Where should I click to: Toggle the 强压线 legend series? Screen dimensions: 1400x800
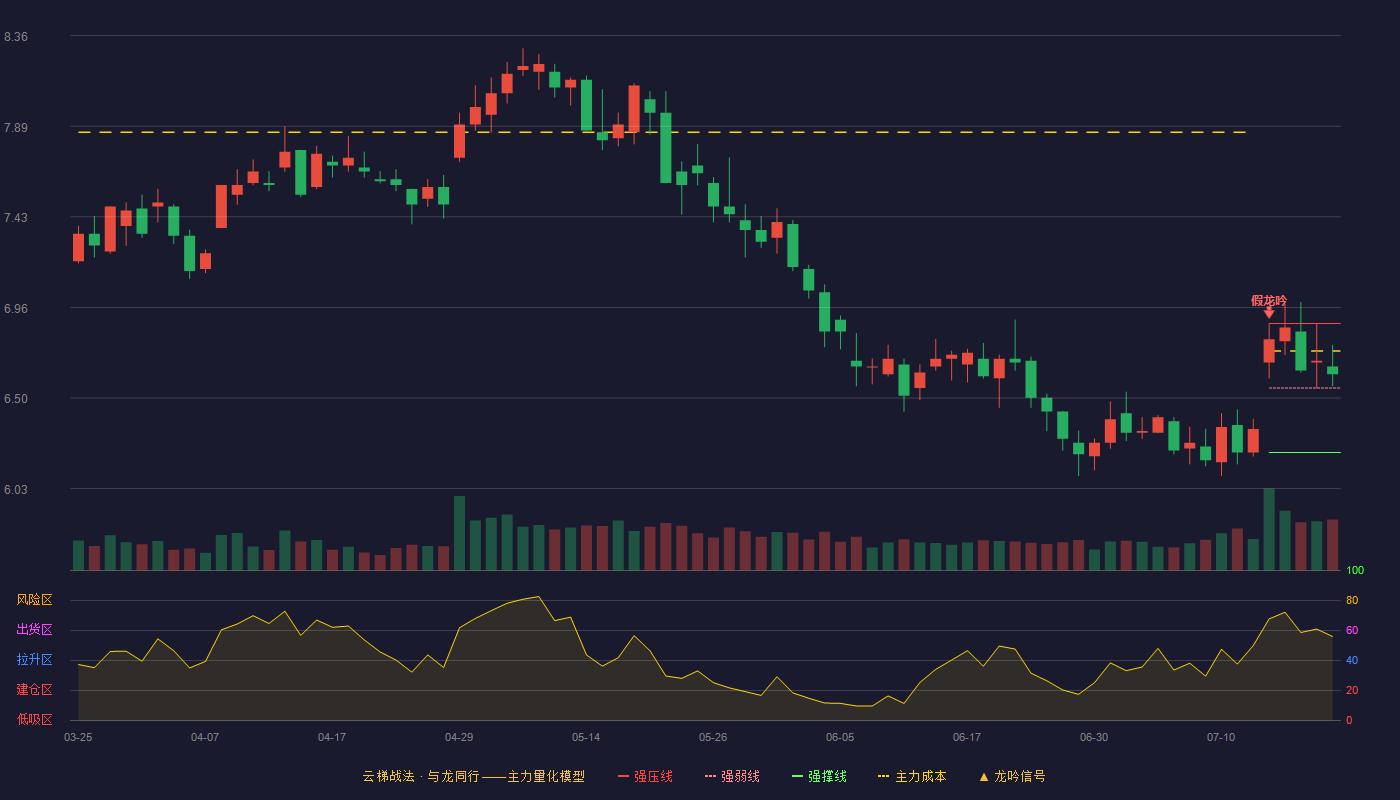coord(645,776)
